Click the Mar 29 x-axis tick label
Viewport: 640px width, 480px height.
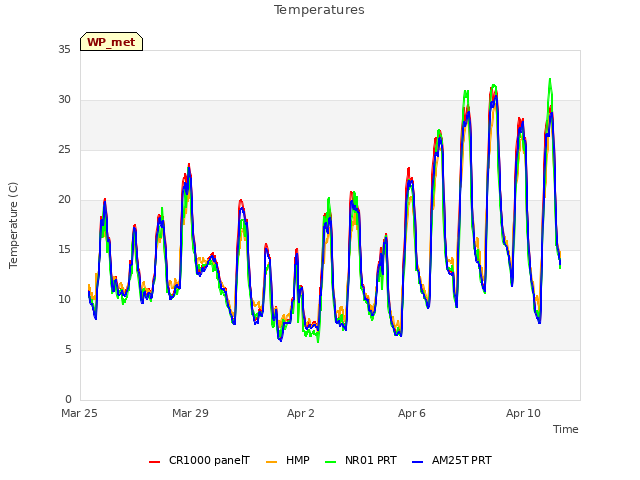[x=190, y=413]
